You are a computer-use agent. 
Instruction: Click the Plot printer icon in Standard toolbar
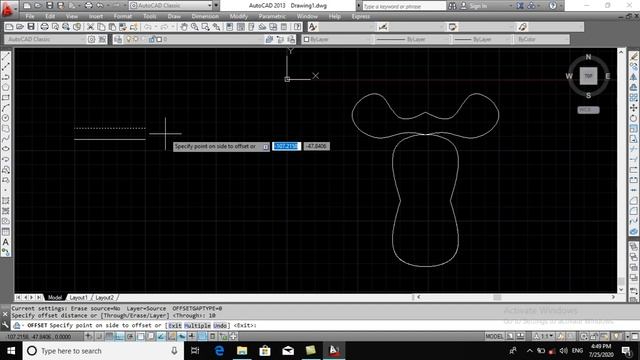coord(44,27)
